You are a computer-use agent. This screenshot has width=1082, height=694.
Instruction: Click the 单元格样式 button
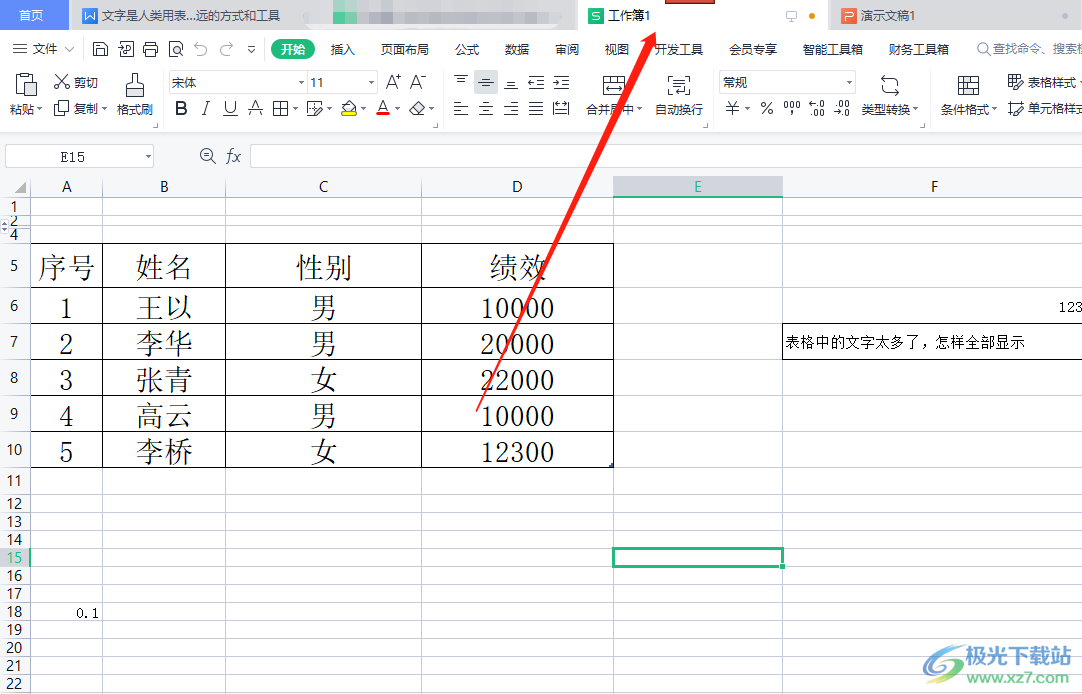pyautogui.click(x=1043, y=108)
